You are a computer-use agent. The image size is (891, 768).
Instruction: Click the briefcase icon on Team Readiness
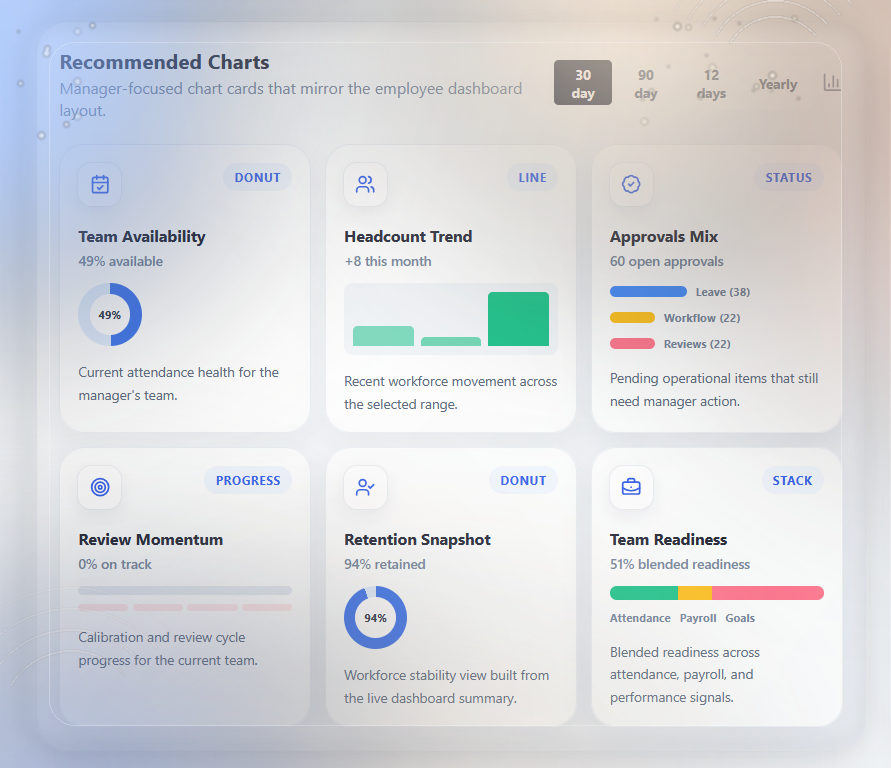631,487
